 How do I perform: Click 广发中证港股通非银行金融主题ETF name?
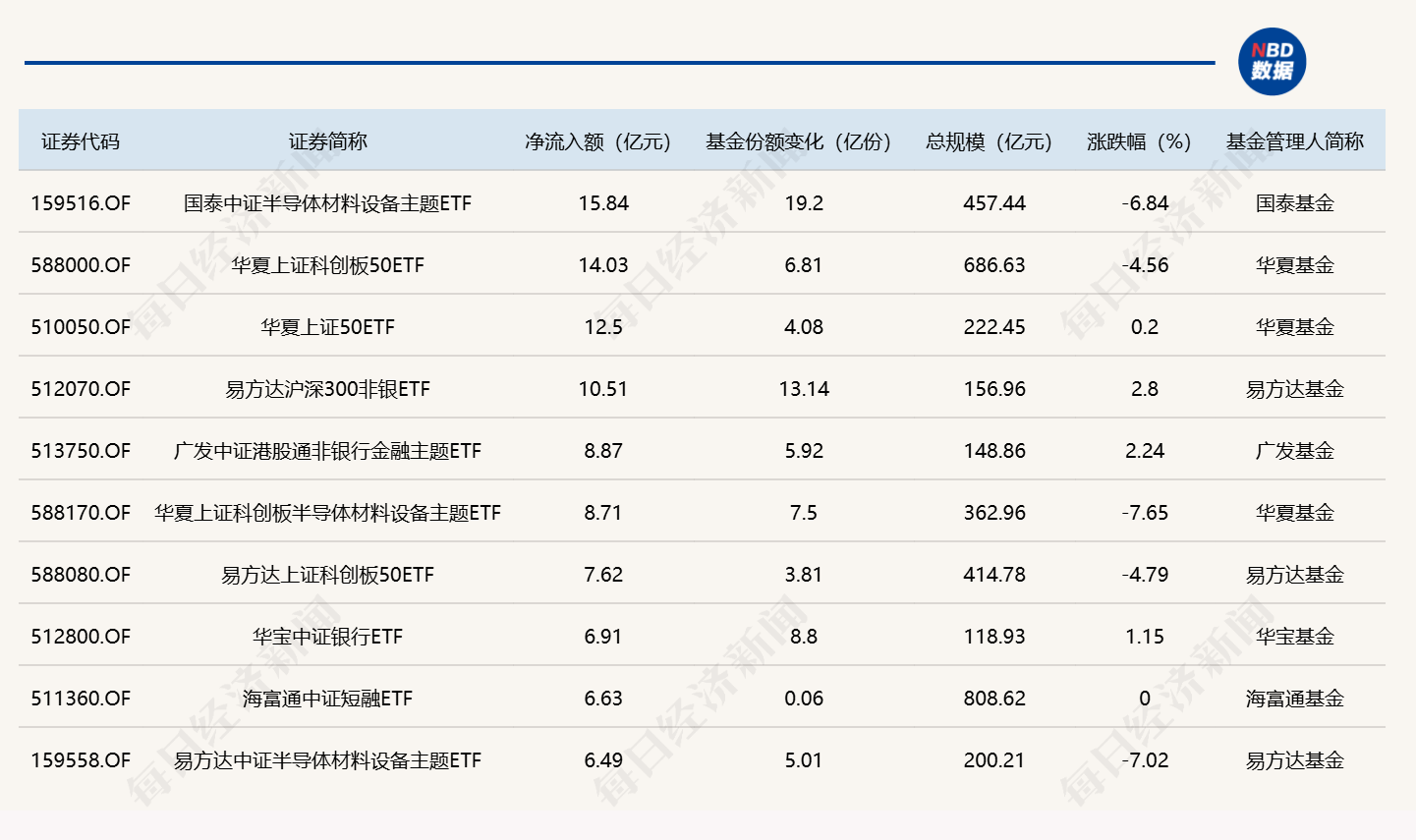(x=327, y=451)
